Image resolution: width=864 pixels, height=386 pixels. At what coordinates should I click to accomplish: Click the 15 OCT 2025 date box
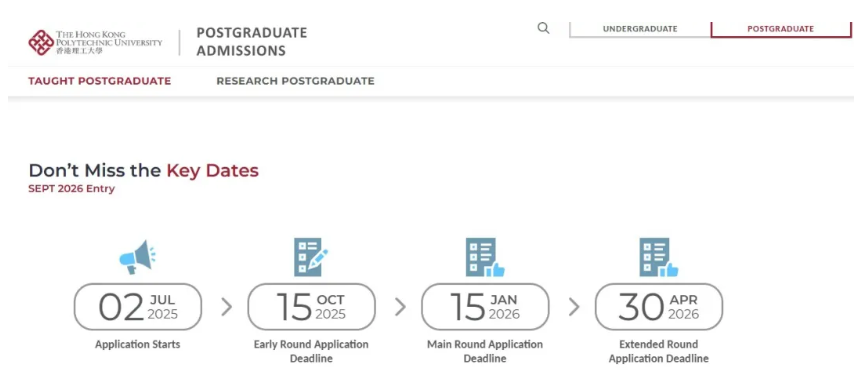(x=311, y=307)
